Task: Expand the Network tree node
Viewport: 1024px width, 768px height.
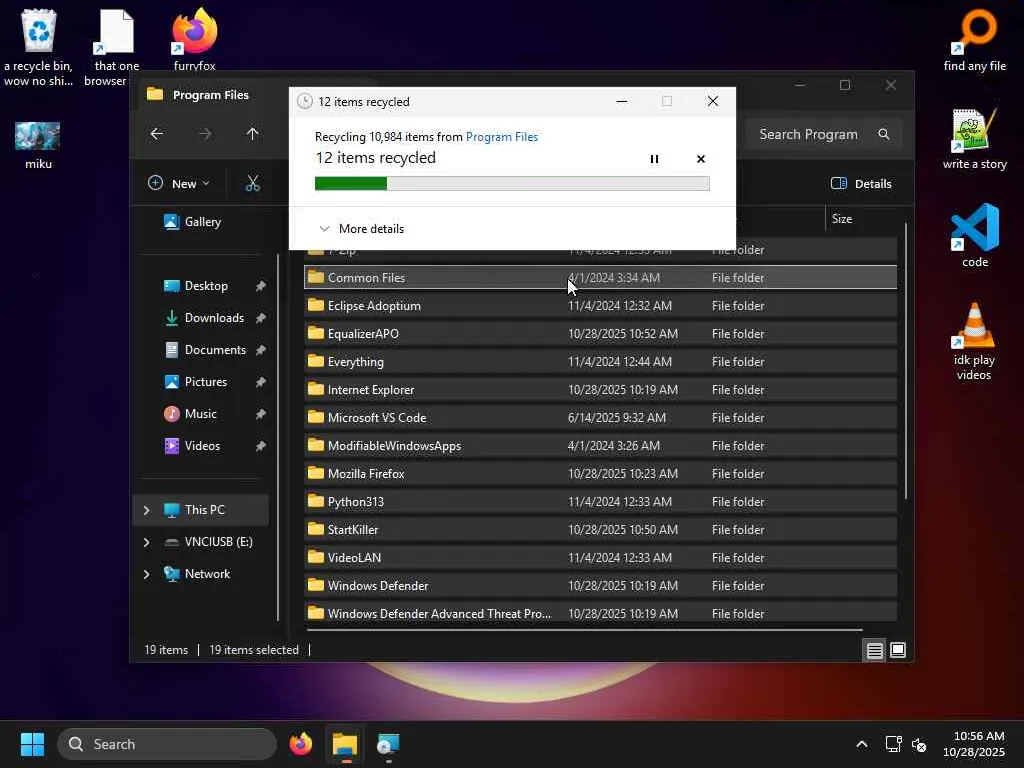Action: click(146, 574)
